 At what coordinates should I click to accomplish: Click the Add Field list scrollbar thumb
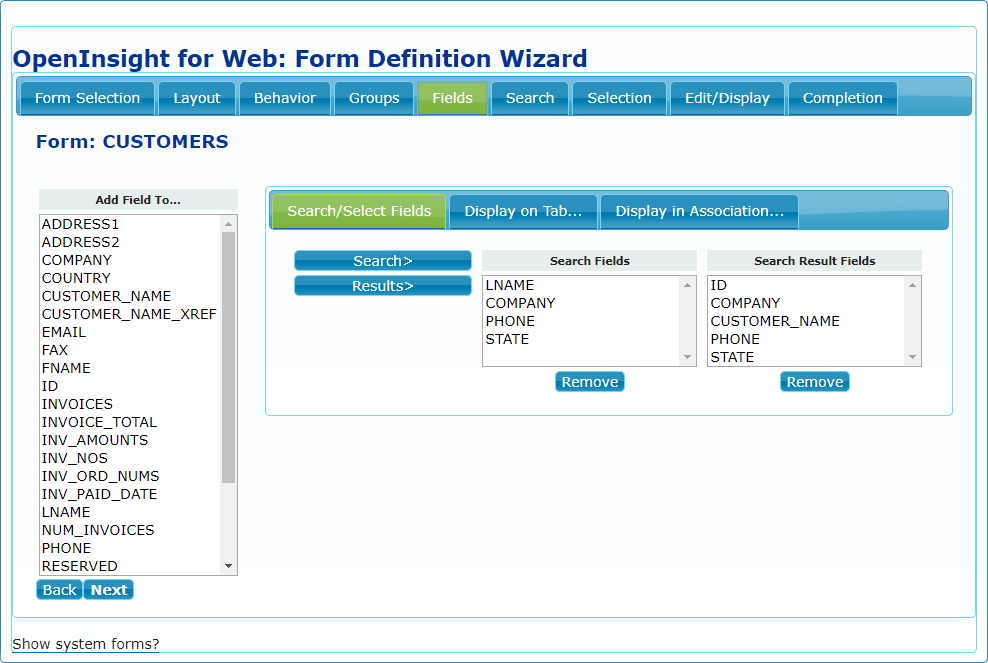tap(229, 357)
